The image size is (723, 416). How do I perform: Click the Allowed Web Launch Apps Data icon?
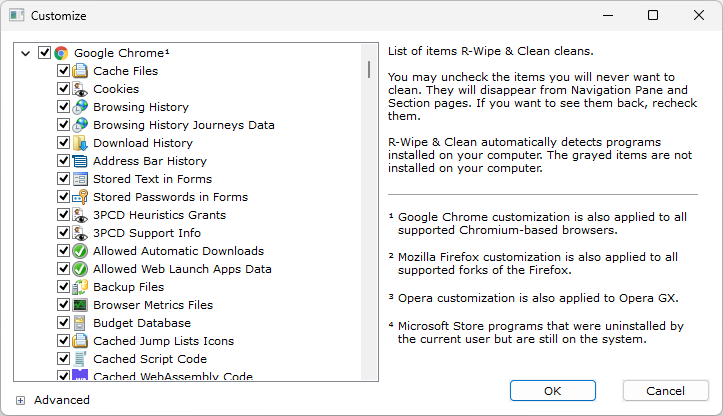coord(80,269)
